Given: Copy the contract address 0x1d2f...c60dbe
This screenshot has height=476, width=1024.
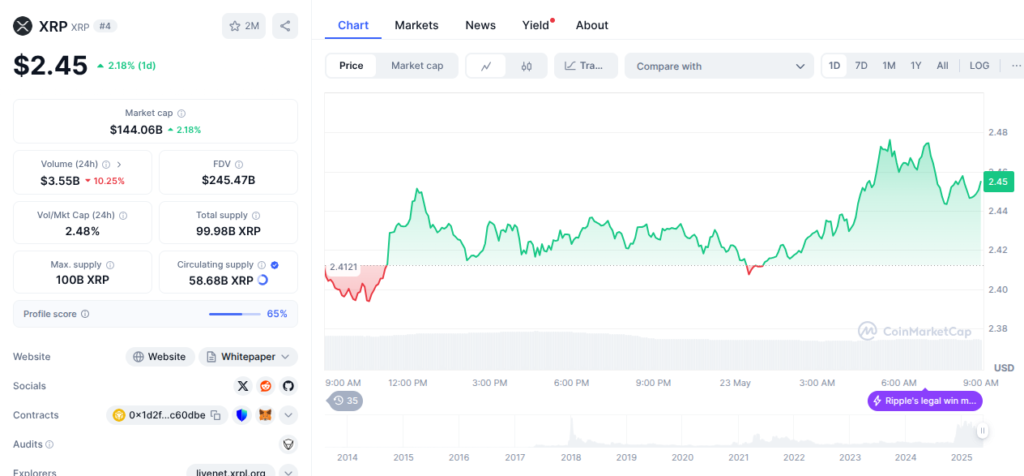Looking at the screenshot, I should coord(215,415).
